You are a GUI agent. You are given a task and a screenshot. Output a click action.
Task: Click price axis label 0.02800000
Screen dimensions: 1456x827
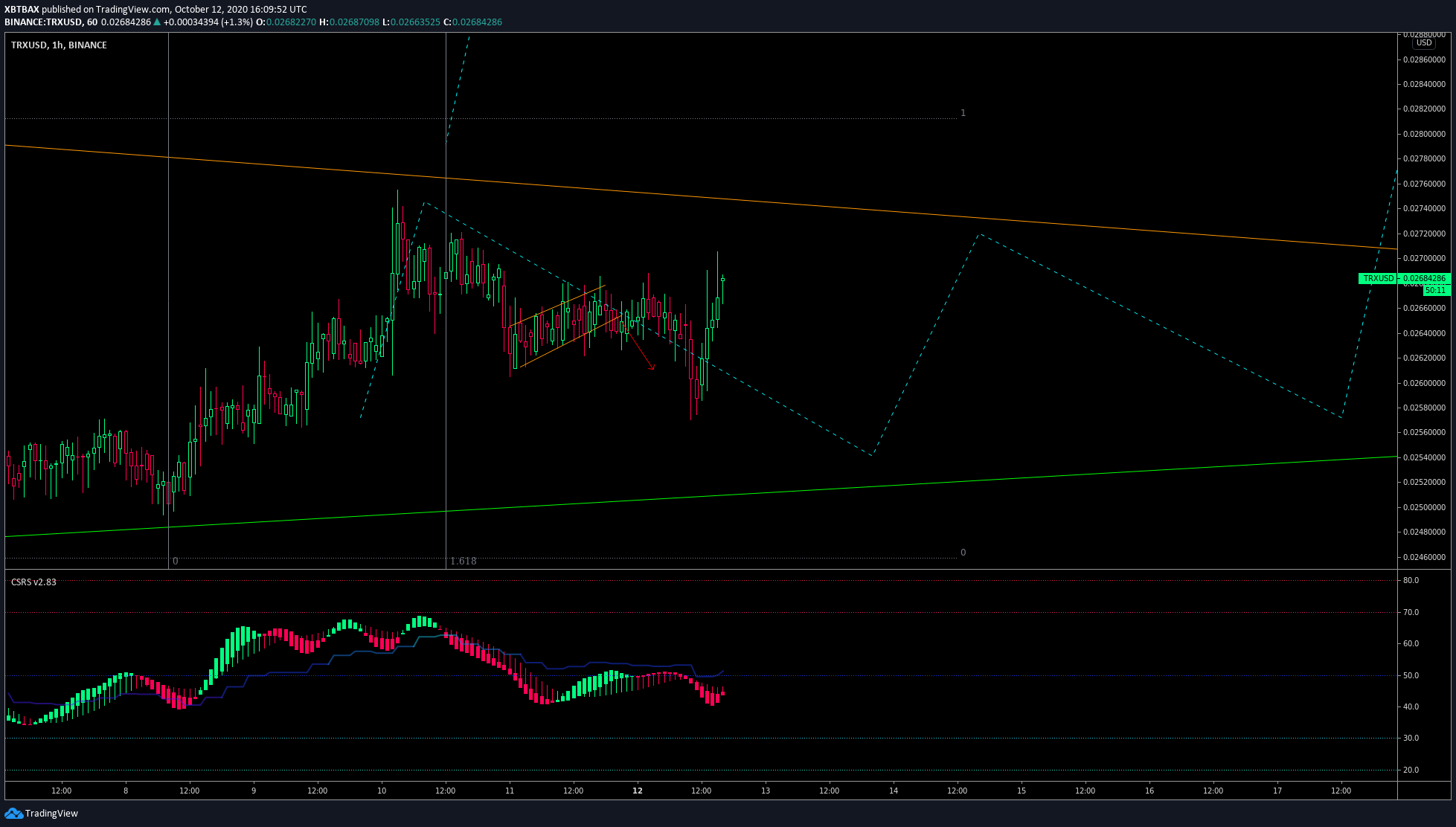click(1424, 134)
